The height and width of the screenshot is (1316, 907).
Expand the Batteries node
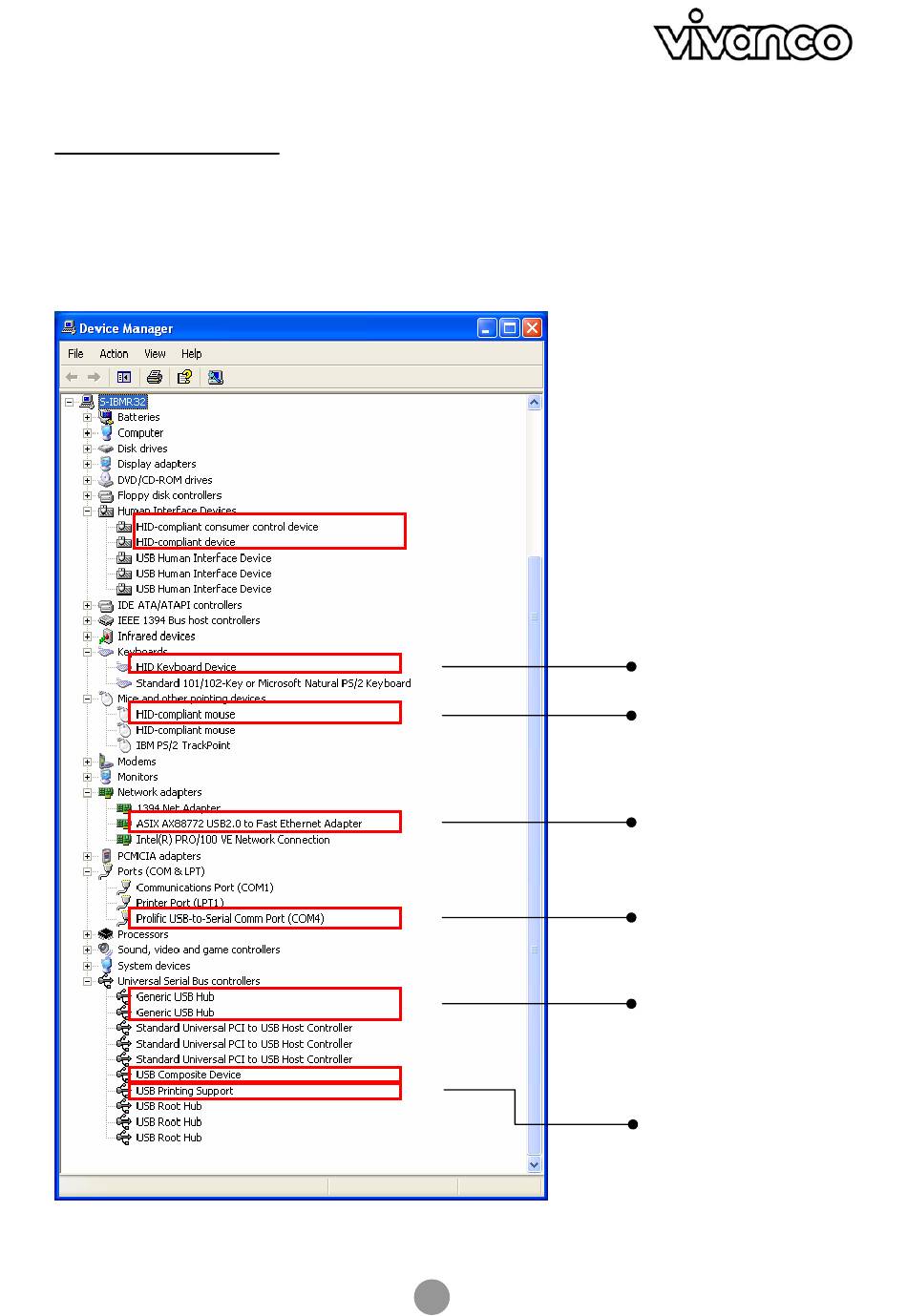[x=87, y=417]
